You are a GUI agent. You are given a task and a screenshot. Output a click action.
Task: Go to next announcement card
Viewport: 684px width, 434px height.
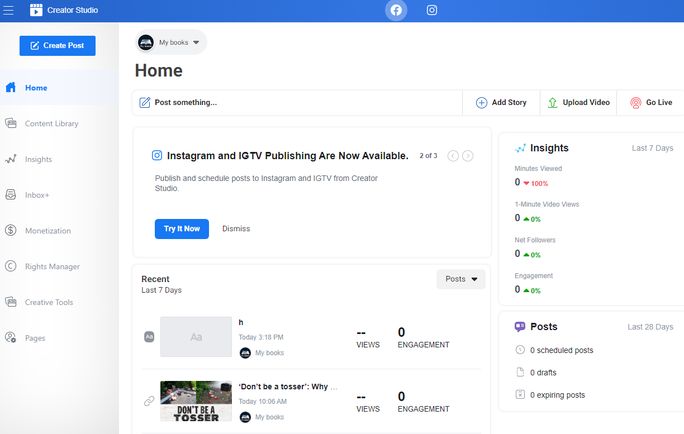point(468,156)
